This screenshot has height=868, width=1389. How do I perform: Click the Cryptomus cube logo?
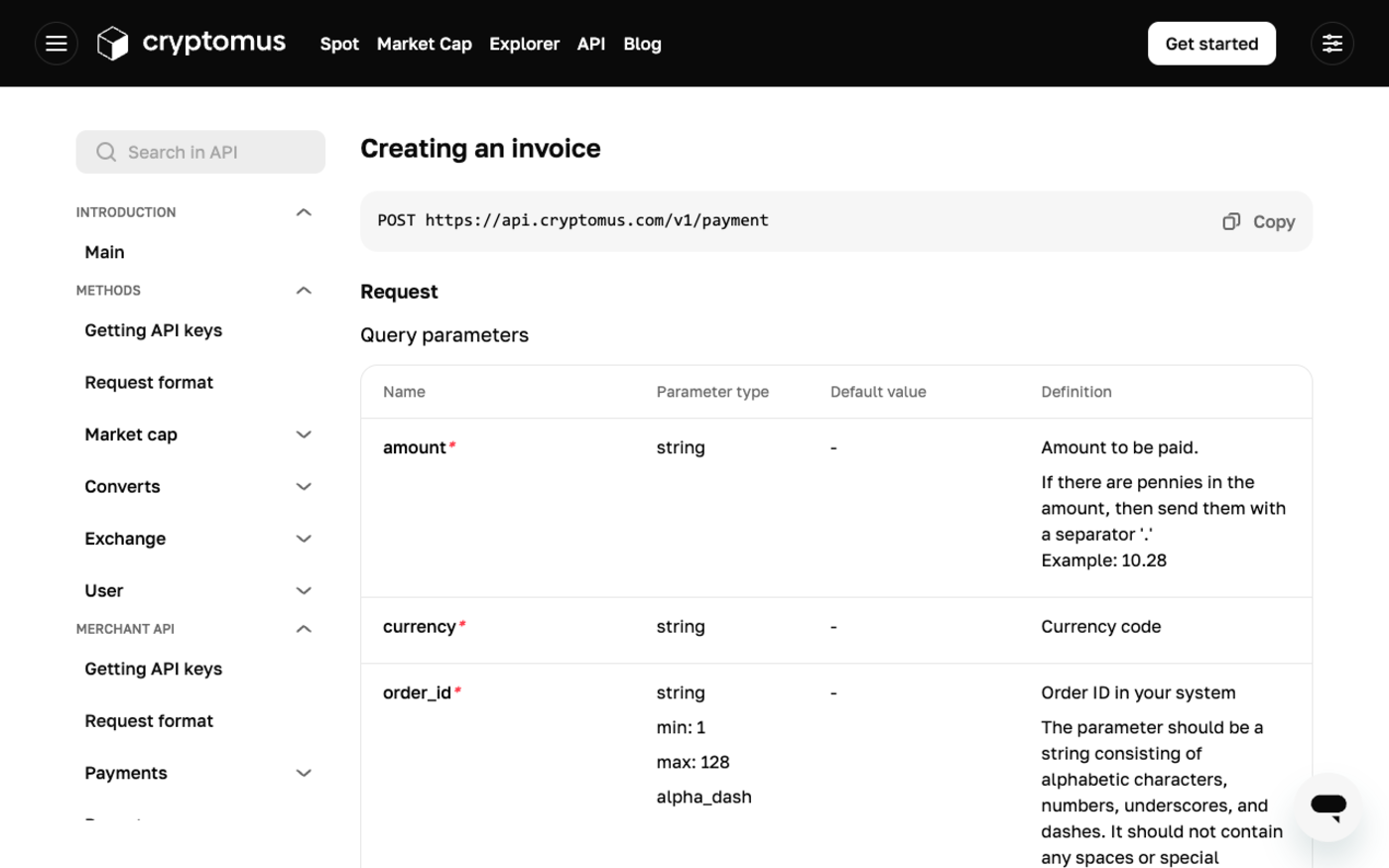click(113, 44)
